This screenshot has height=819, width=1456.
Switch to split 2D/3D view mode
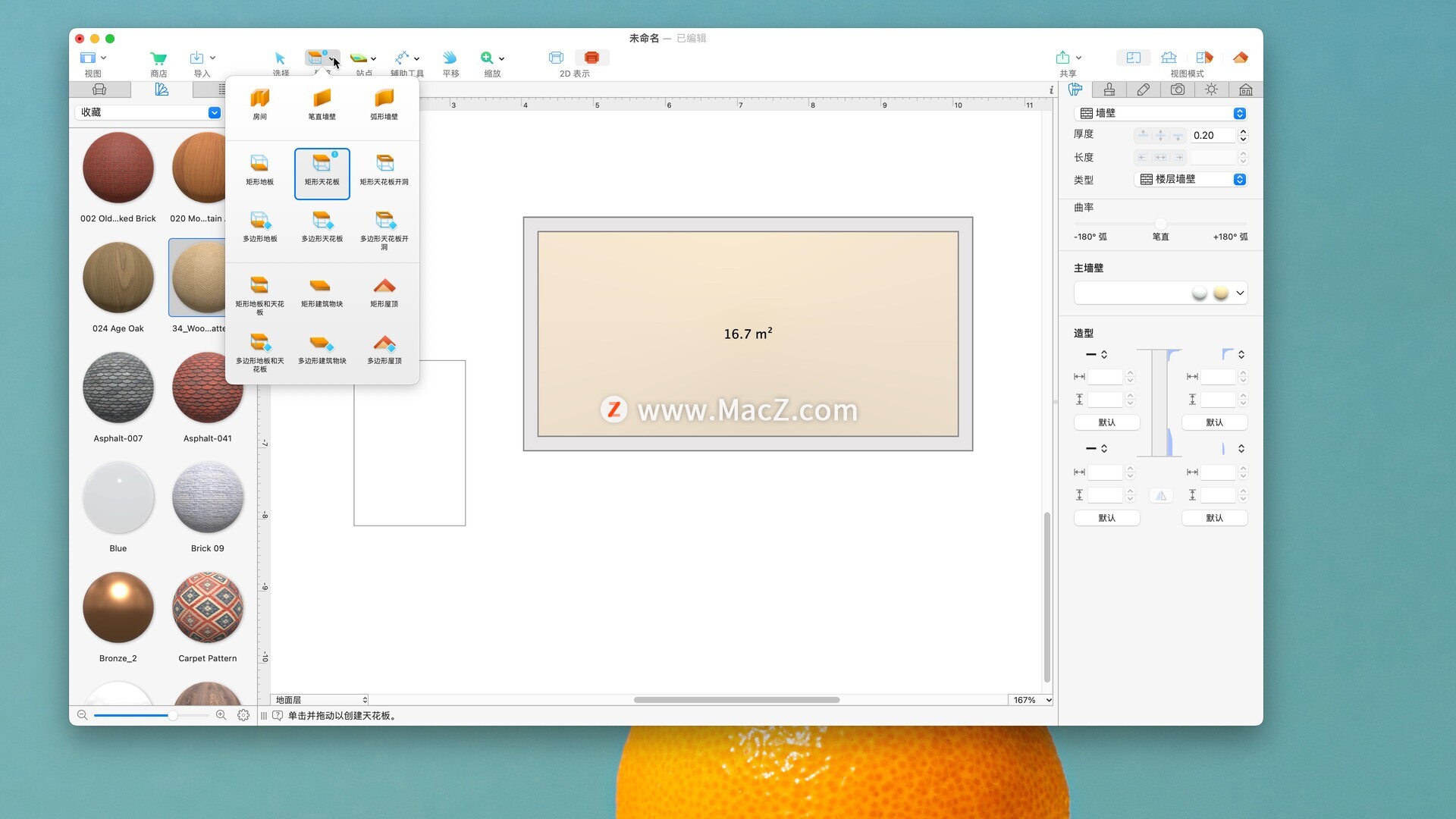(1204, 58)
